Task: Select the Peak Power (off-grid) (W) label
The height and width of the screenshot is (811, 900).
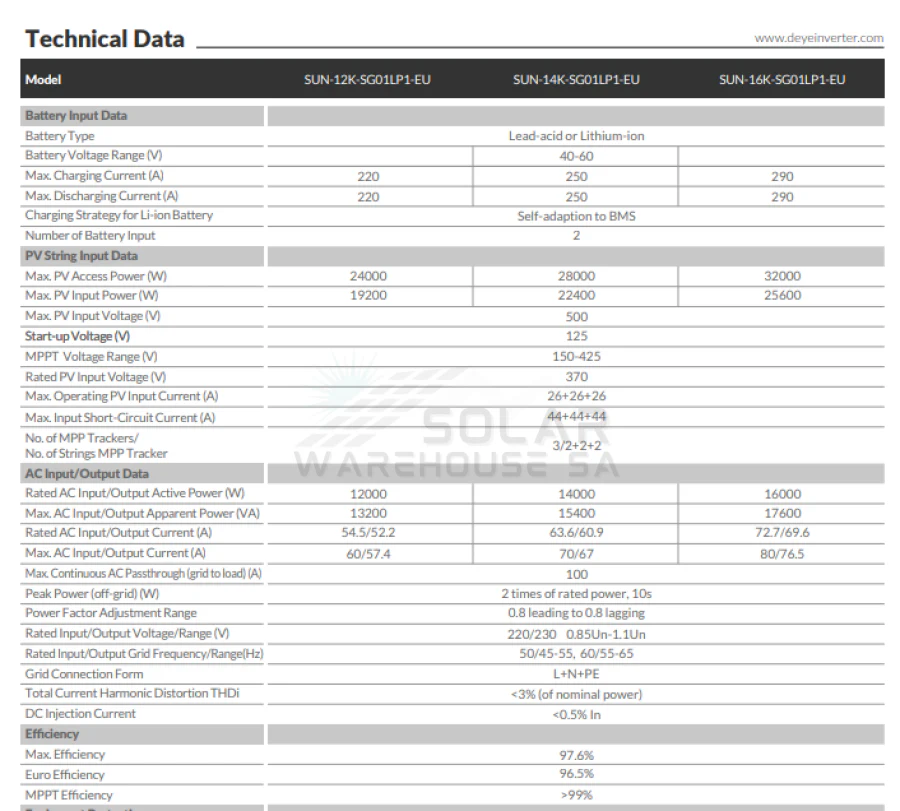Action: 92,593
